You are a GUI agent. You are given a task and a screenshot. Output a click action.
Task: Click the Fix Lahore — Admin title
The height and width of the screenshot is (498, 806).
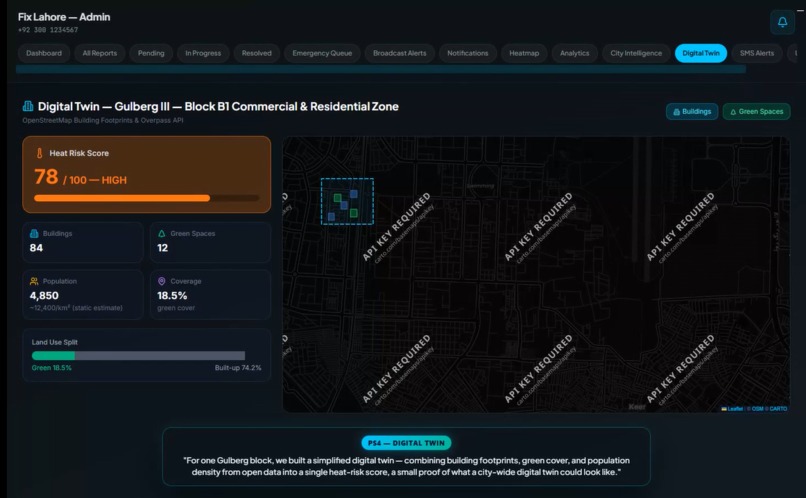pos(64,17)
